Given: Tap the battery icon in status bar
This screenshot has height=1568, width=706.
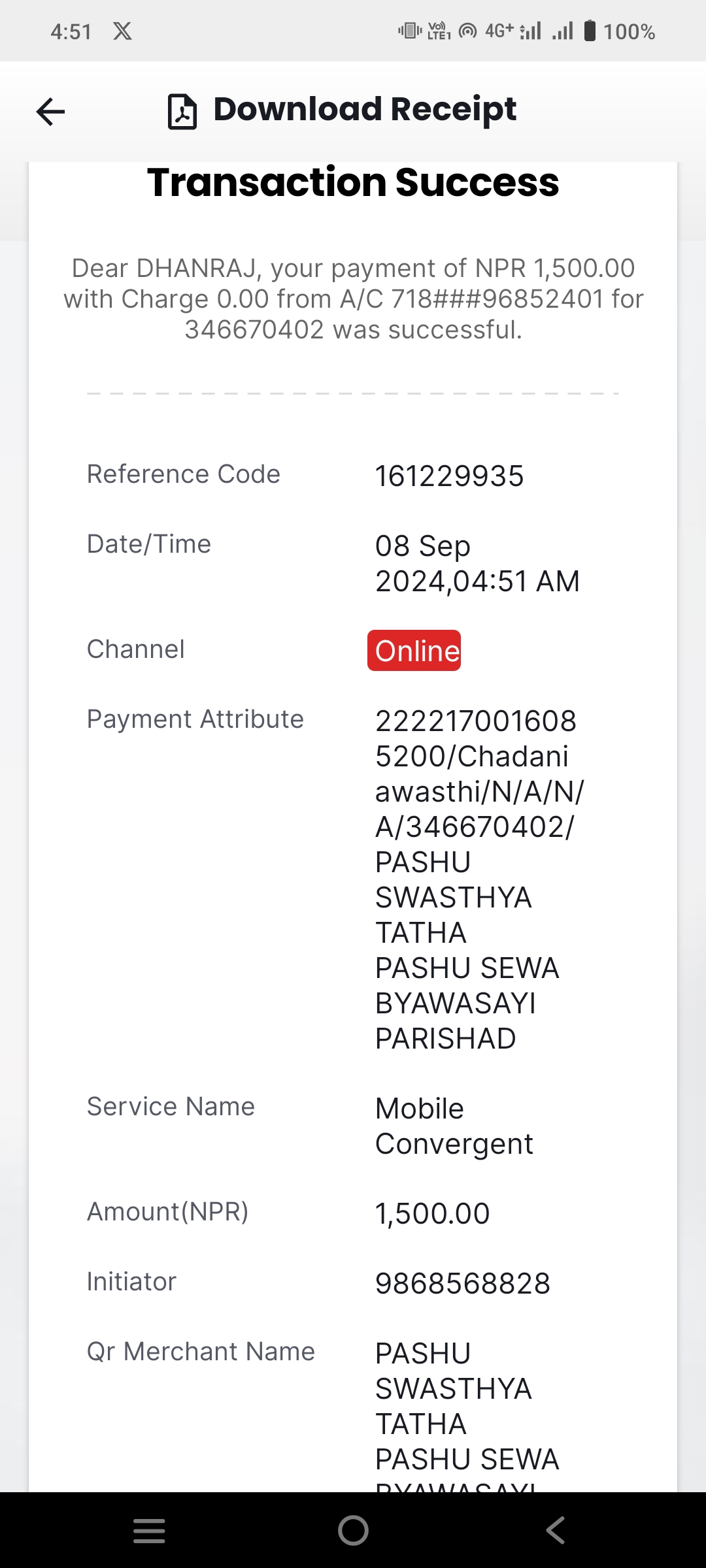Looking at the screenshot, I should point(590,31).
